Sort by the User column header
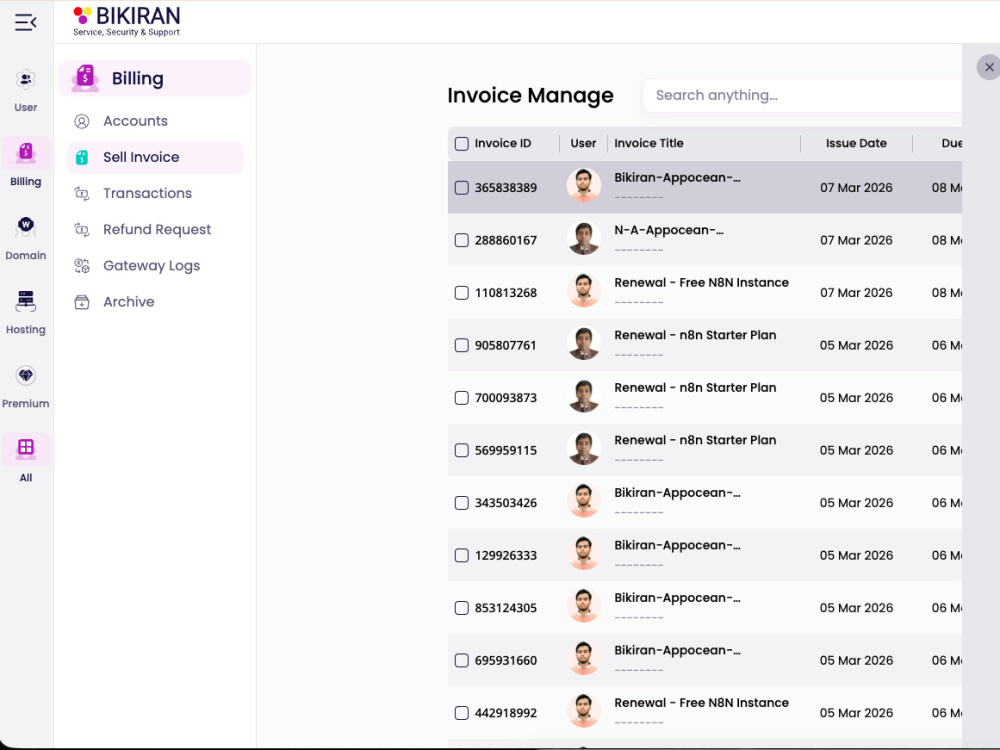The height and width of the screenshot is (750, 1000). [583, 143]
